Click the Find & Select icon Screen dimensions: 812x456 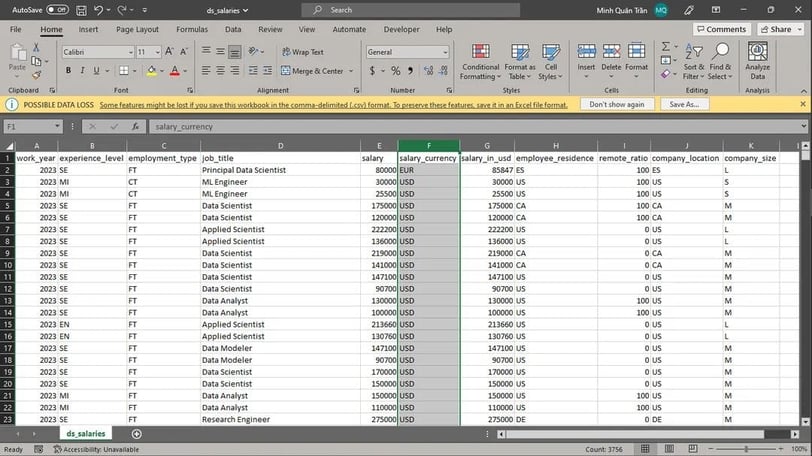[x=720, y=51]
